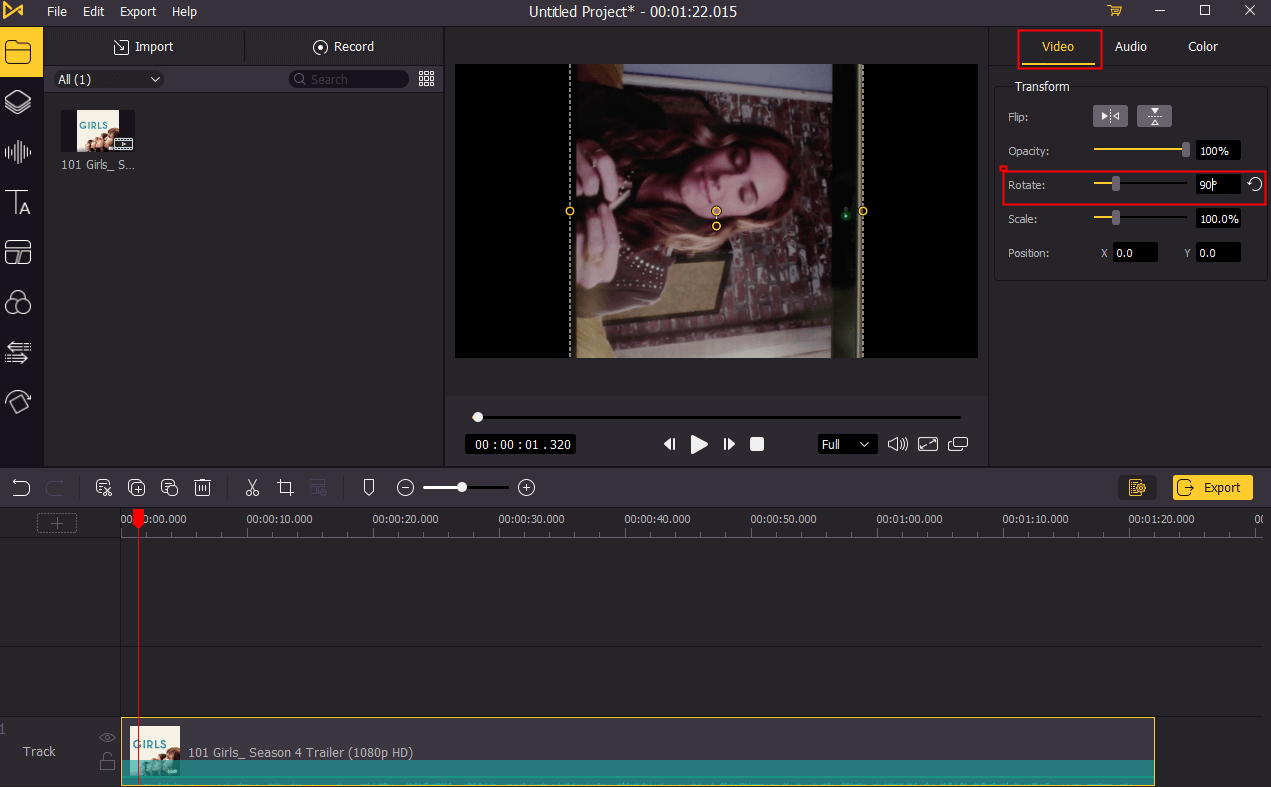Open the Audio library panel in the sidebar

(x=19, y=152)
